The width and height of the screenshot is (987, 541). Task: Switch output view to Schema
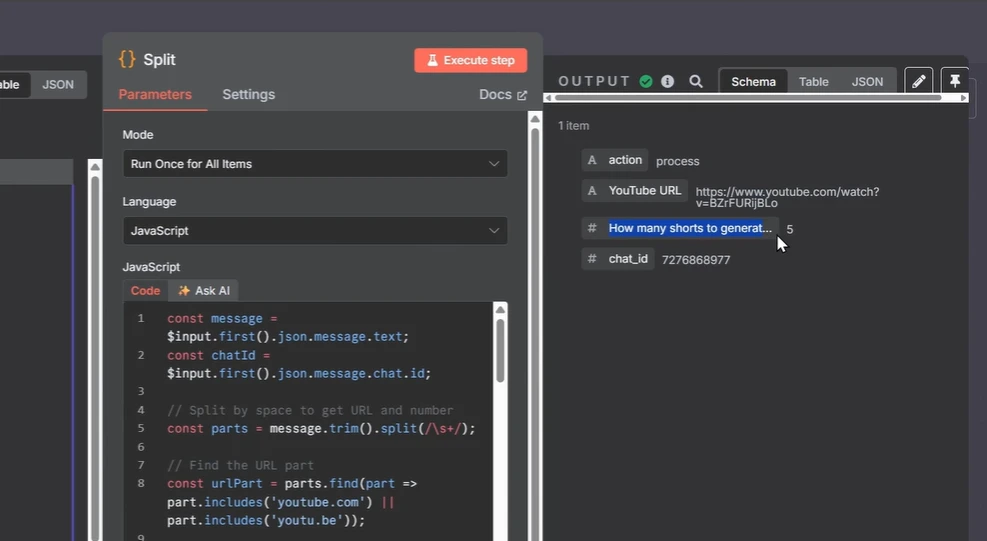[753, 82]
